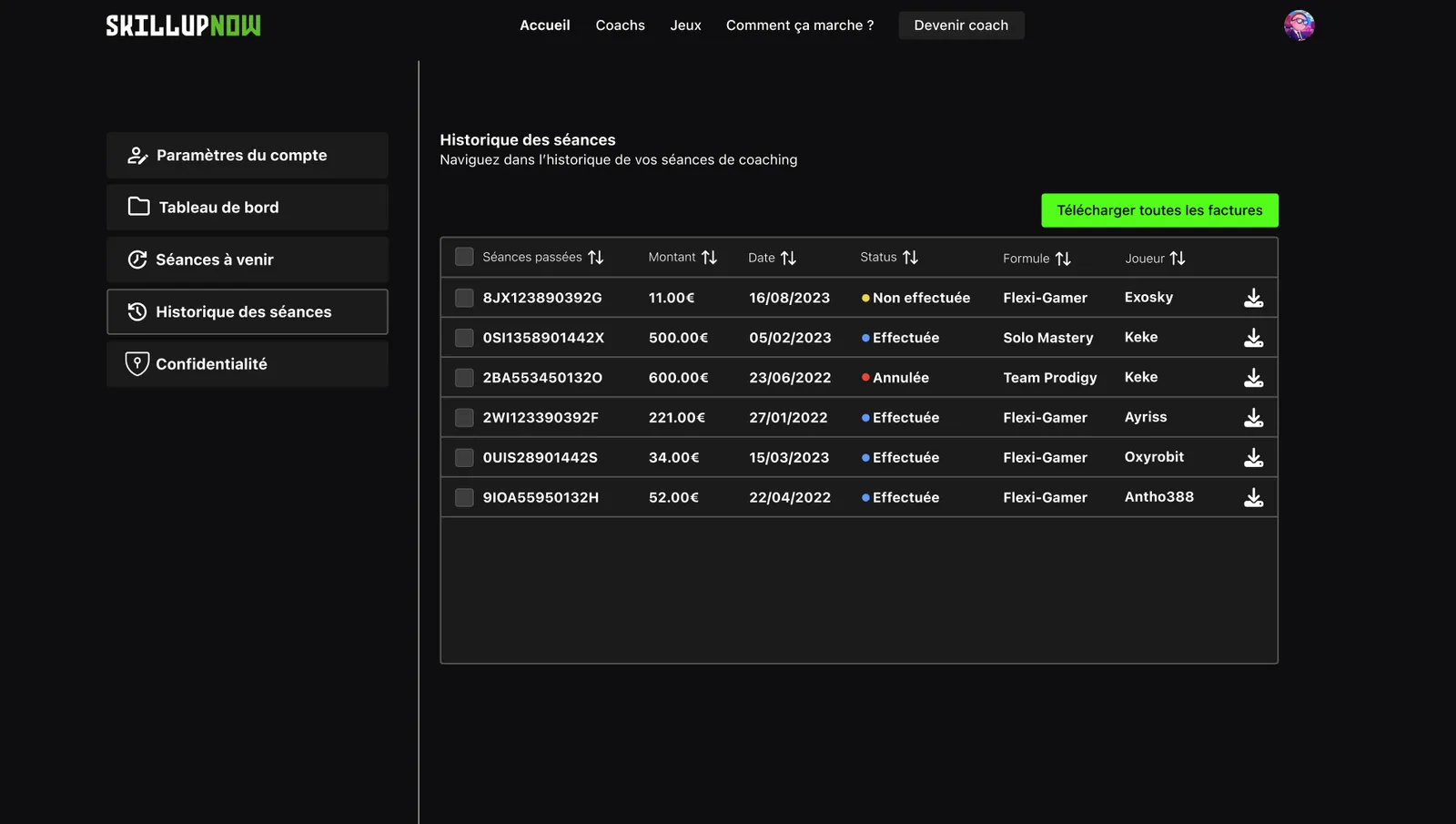Screen dimensions: 1456x824
Task: Click the SKILLUPNOW logo
Action: [x=182, y=25]
